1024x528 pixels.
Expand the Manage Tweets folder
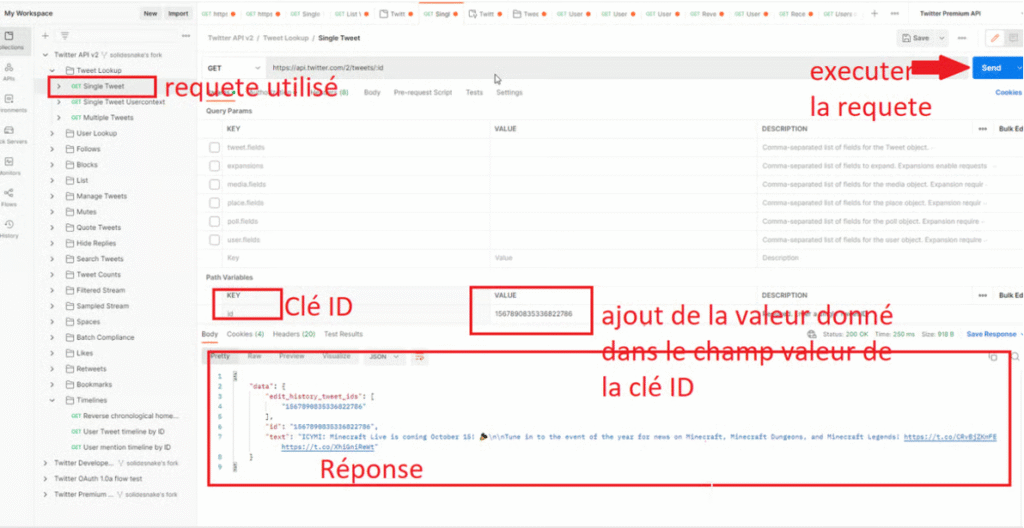coord(53,196)
